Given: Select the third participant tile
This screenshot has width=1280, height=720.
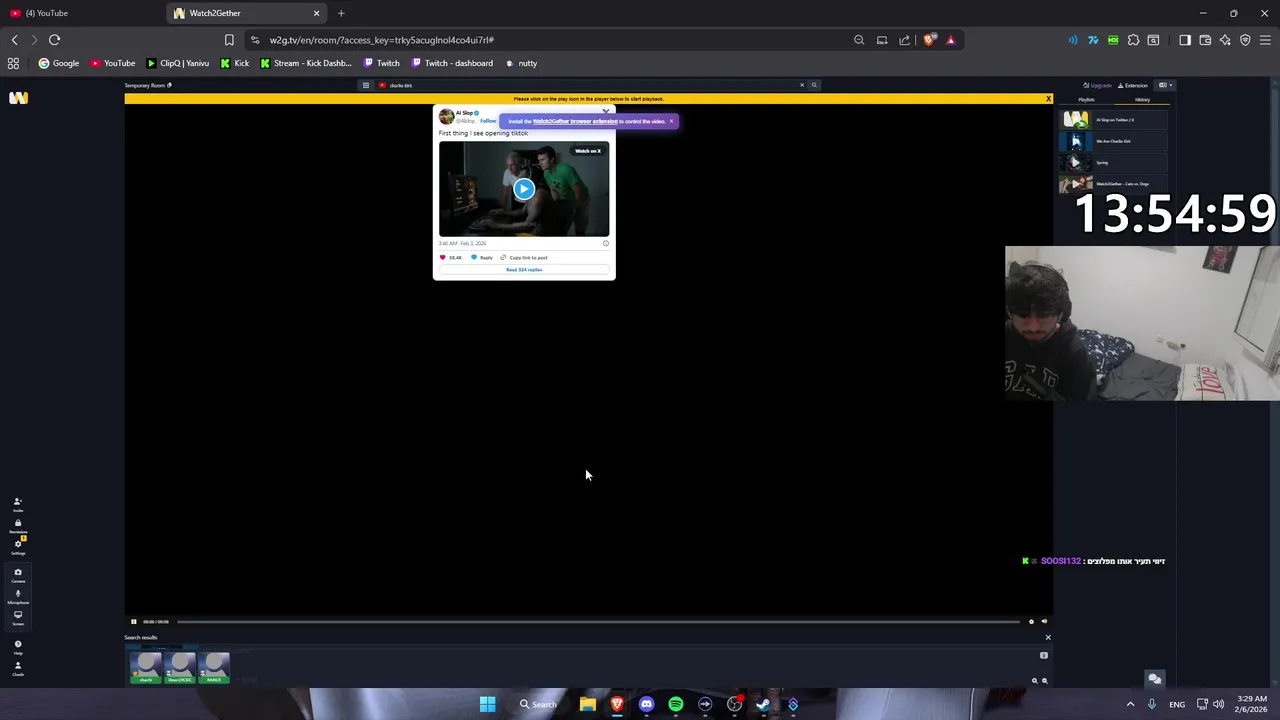Looking at the screenshot, I should 214,667.
